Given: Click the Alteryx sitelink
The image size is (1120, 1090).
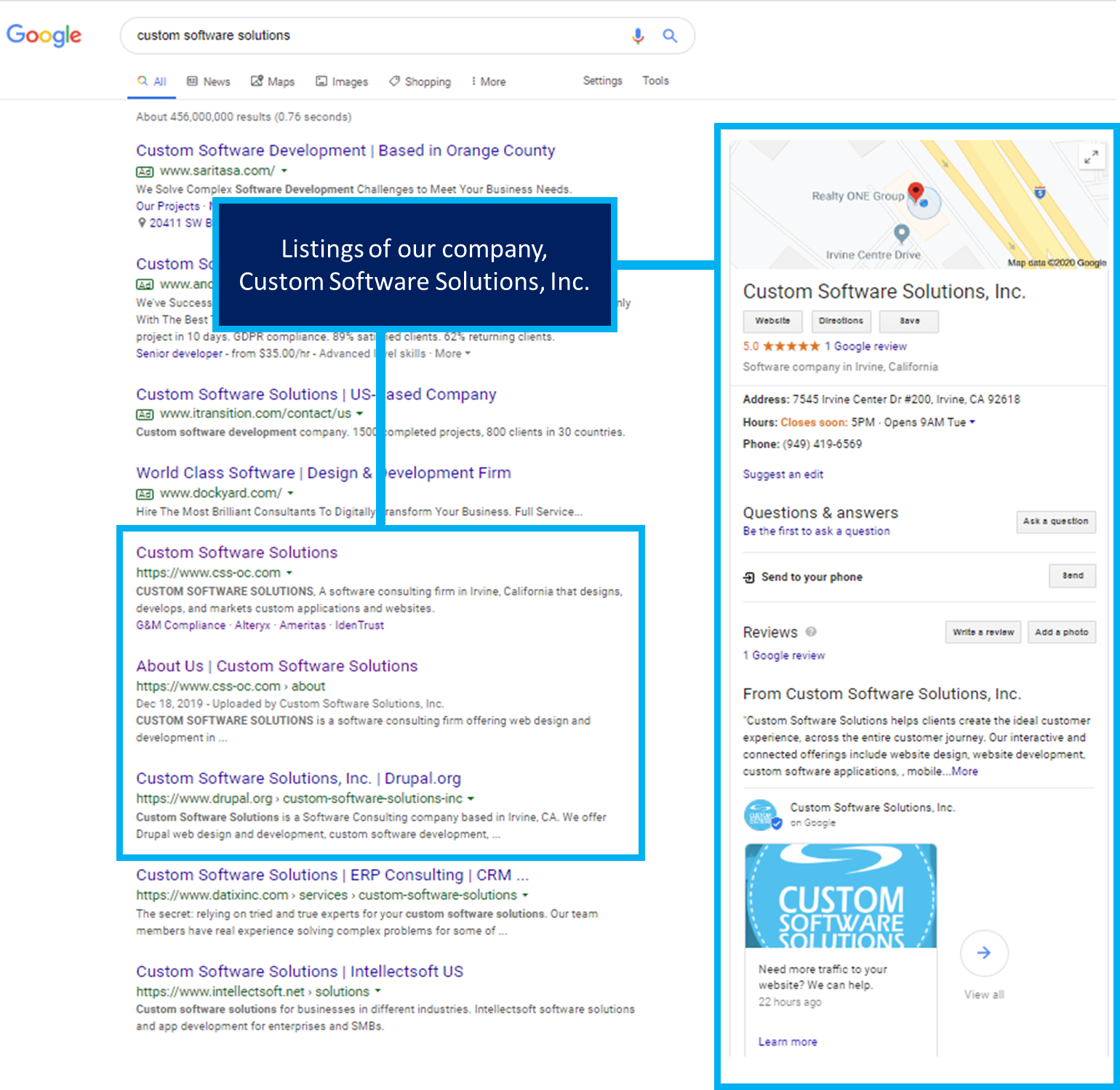Looking at the screenshot, I should (x=252, y=625).
